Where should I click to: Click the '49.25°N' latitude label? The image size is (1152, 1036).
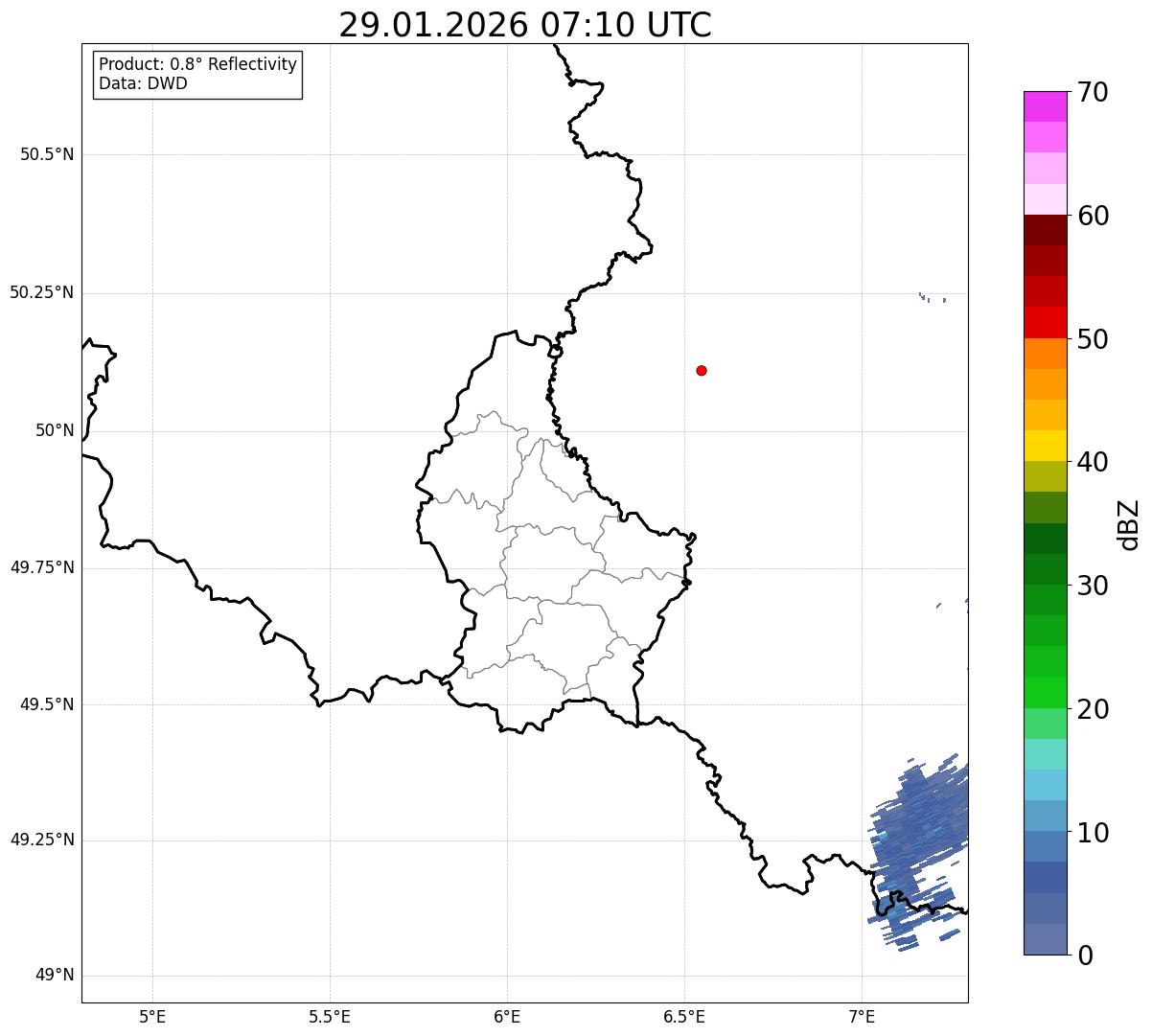point(41,840)
